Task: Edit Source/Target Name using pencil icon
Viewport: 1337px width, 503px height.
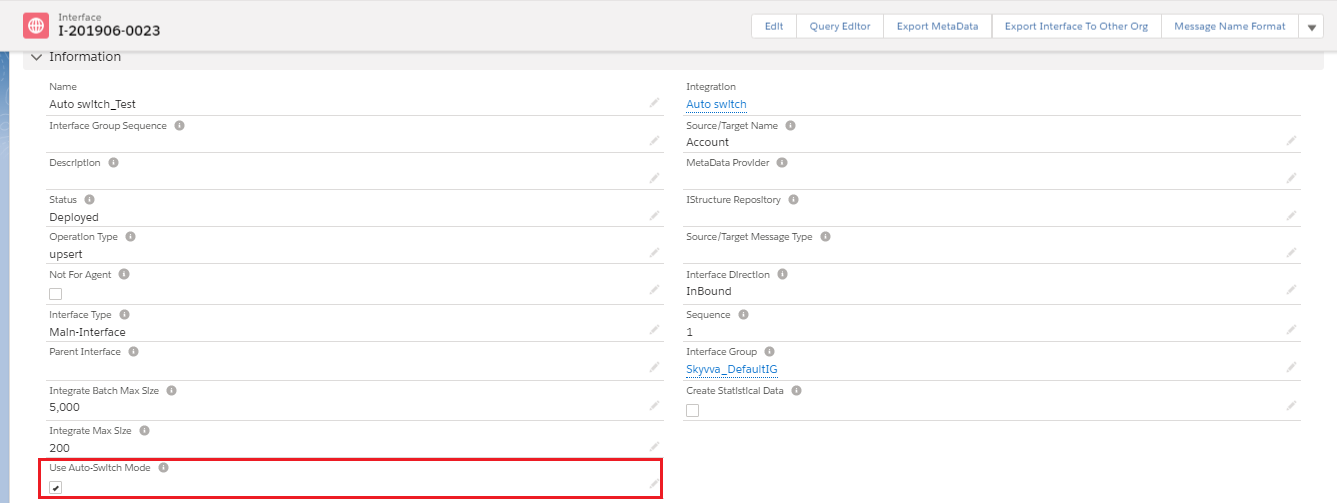Action: coord(1291,141)
